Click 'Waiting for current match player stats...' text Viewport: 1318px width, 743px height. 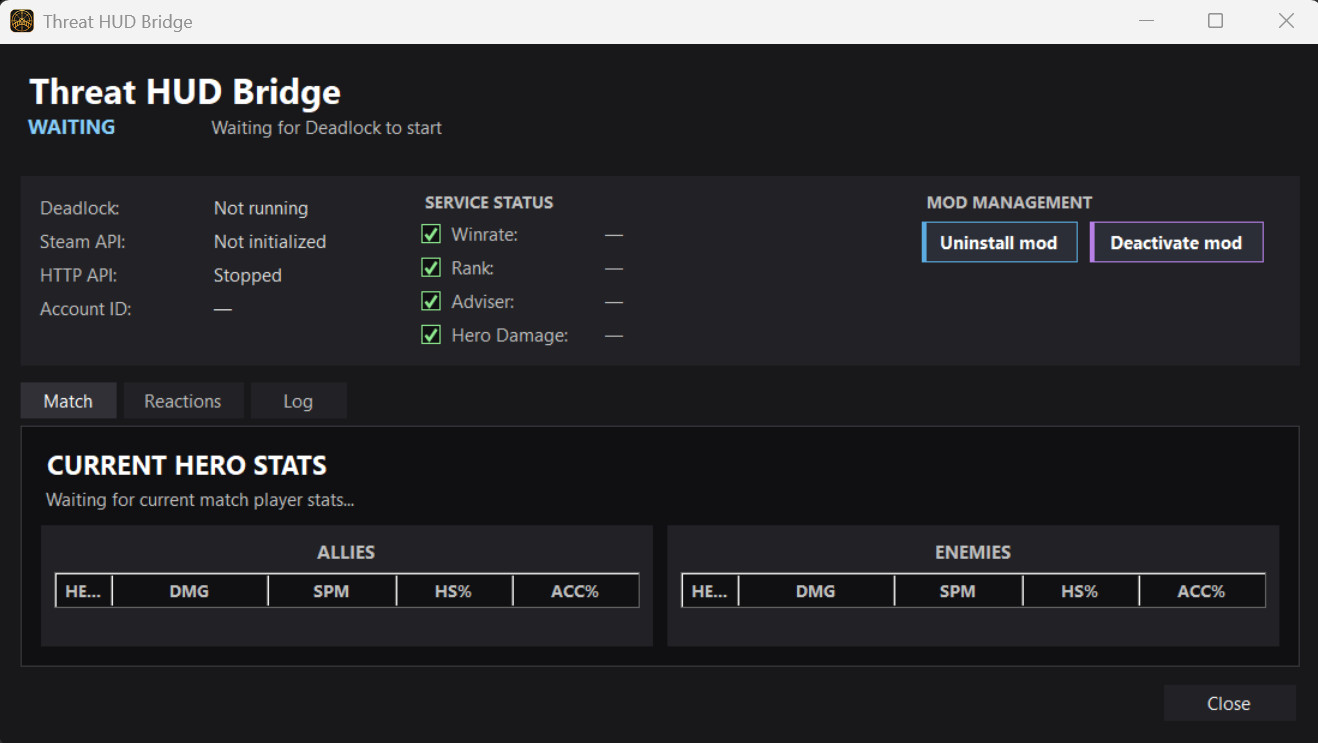(x=200, y=499)
